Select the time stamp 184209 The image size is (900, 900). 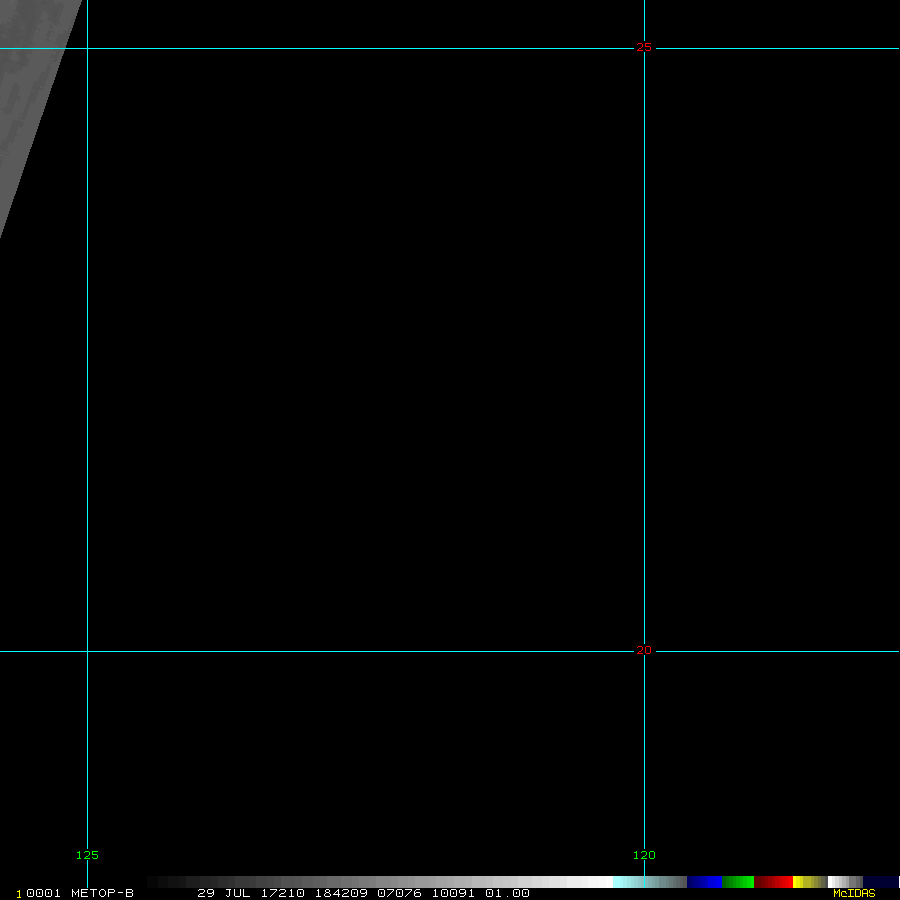(x=341, y=893)
